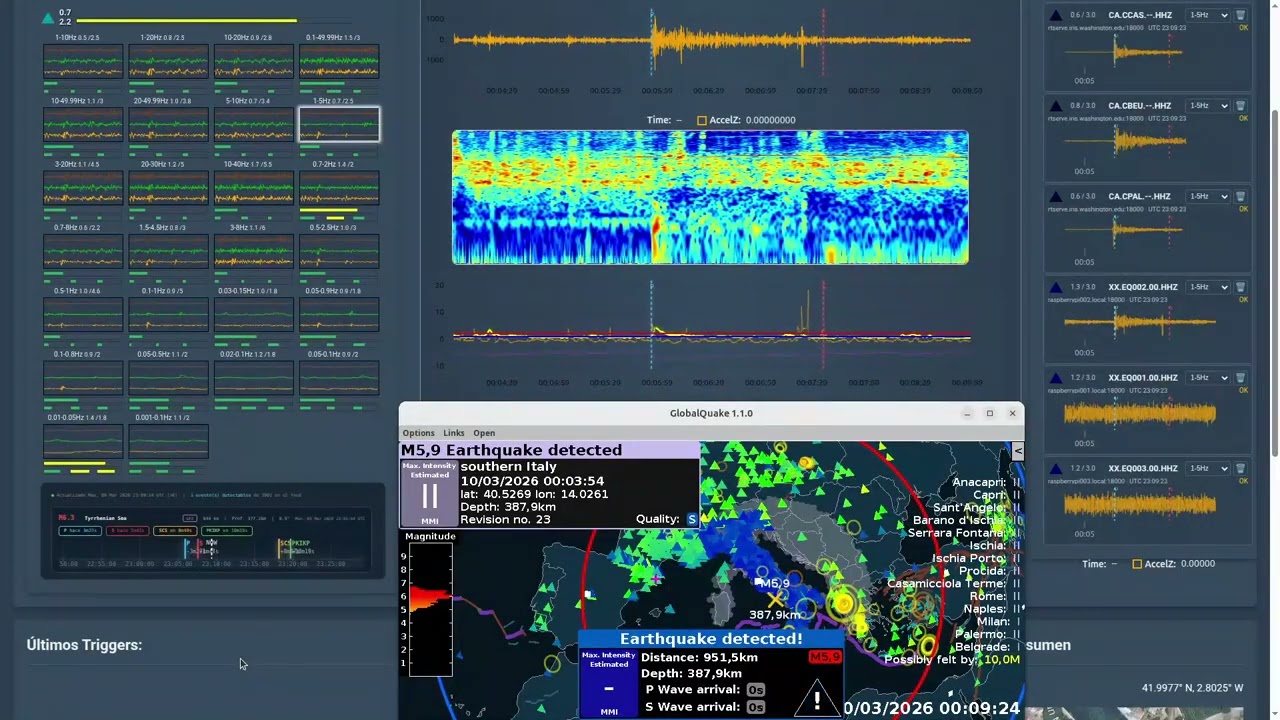Expand the filter dropdown for CA.CPAL.--.HHZ
The height and width of the screenshot is (720, 1280).
pyautogui.click(x=1207, y=197)
